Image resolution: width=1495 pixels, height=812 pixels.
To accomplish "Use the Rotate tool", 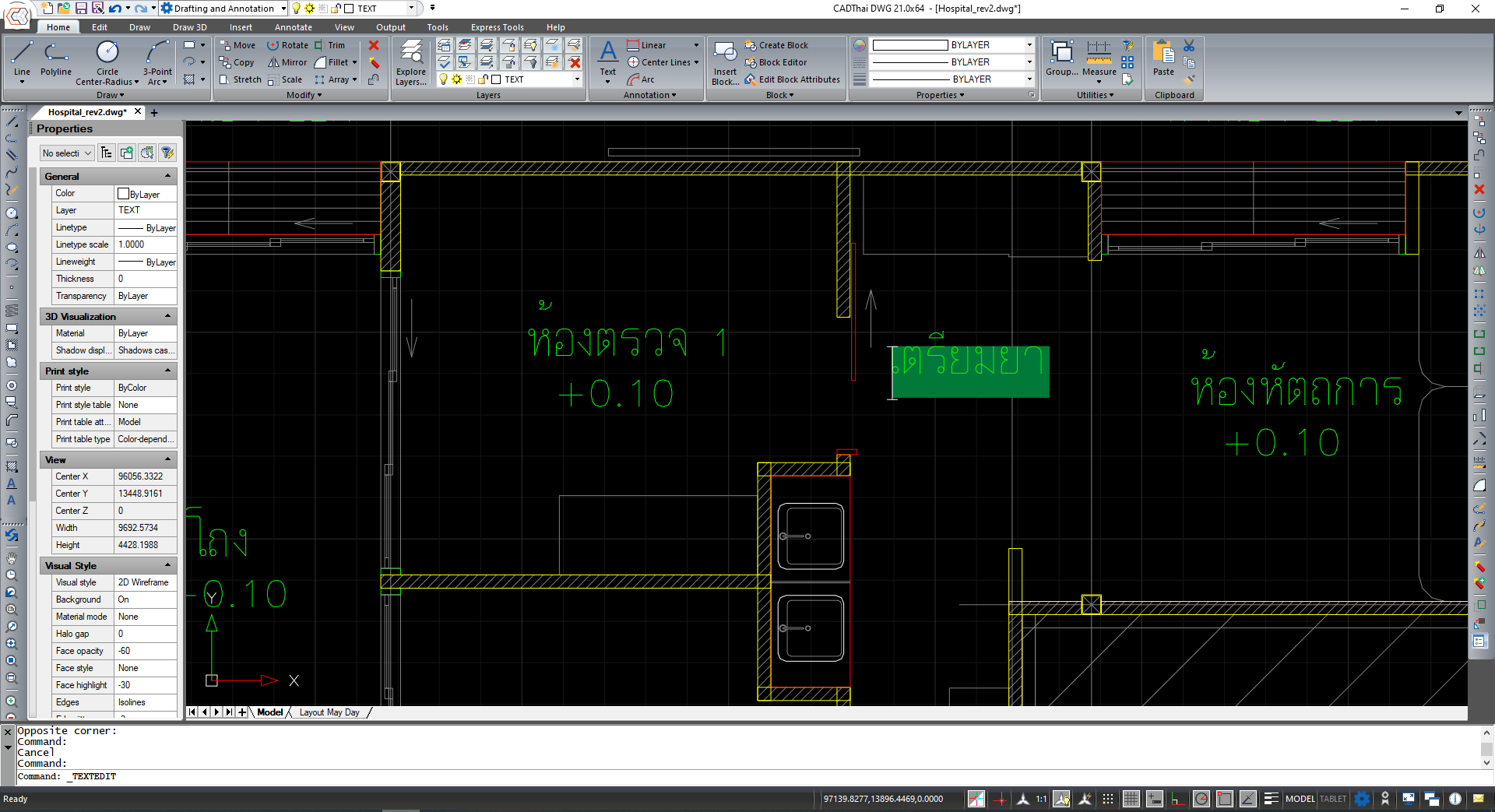I will [287, 45].
